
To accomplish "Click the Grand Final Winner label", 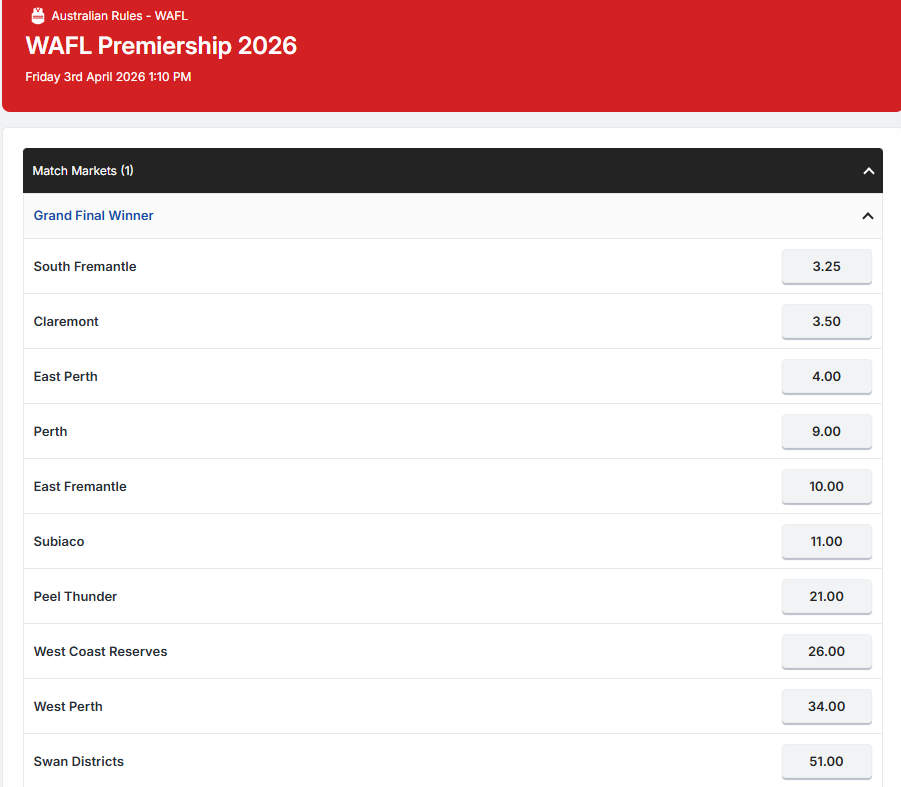I will coord(93,216).
